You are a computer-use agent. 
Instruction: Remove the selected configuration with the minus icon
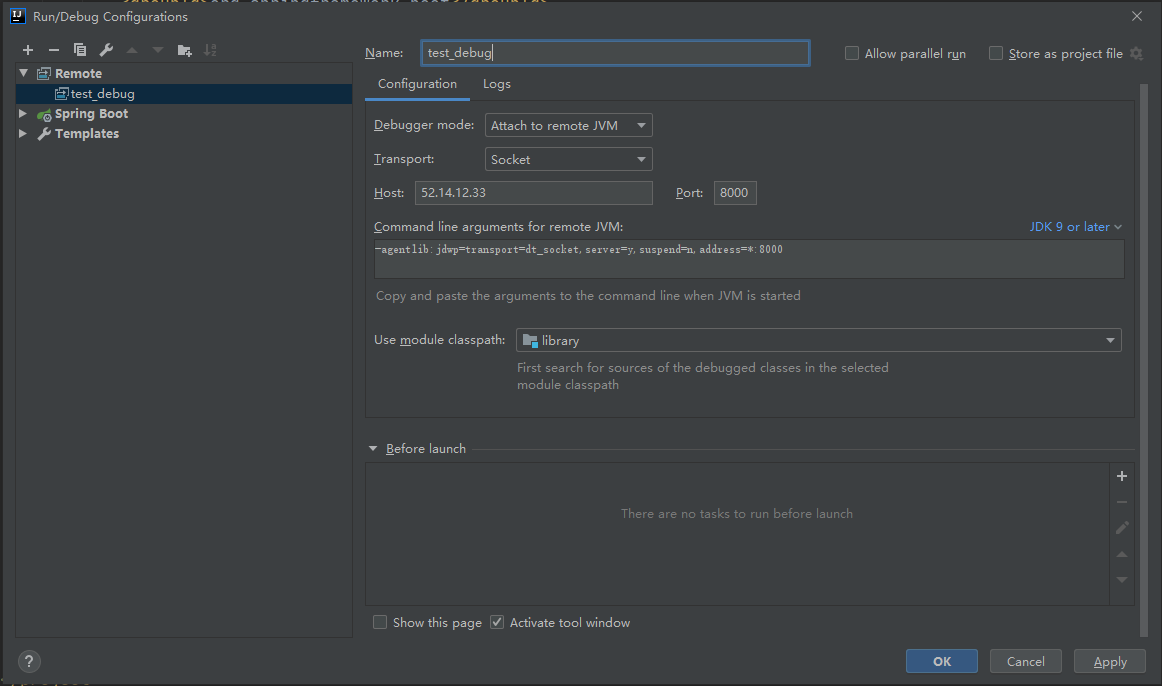(54, 50)
